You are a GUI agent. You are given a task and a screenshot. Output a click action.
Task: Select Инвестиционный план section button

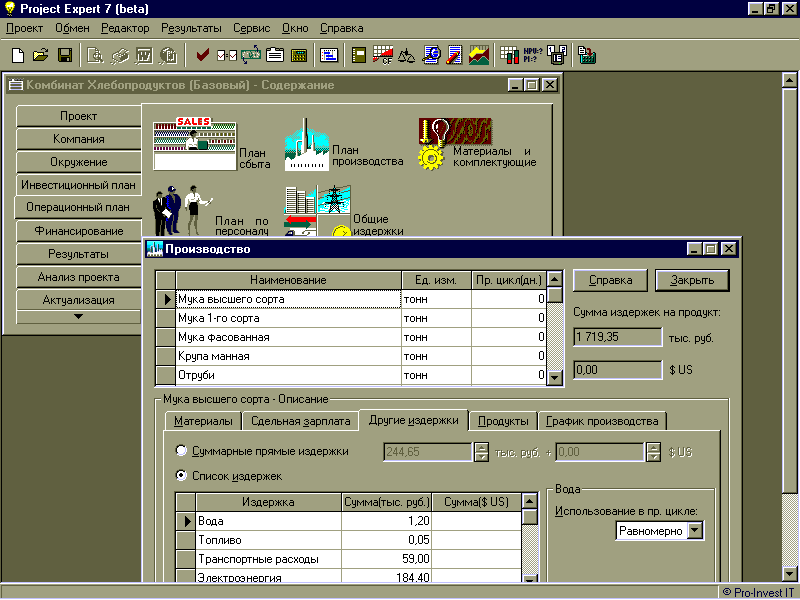pos(79,185)
